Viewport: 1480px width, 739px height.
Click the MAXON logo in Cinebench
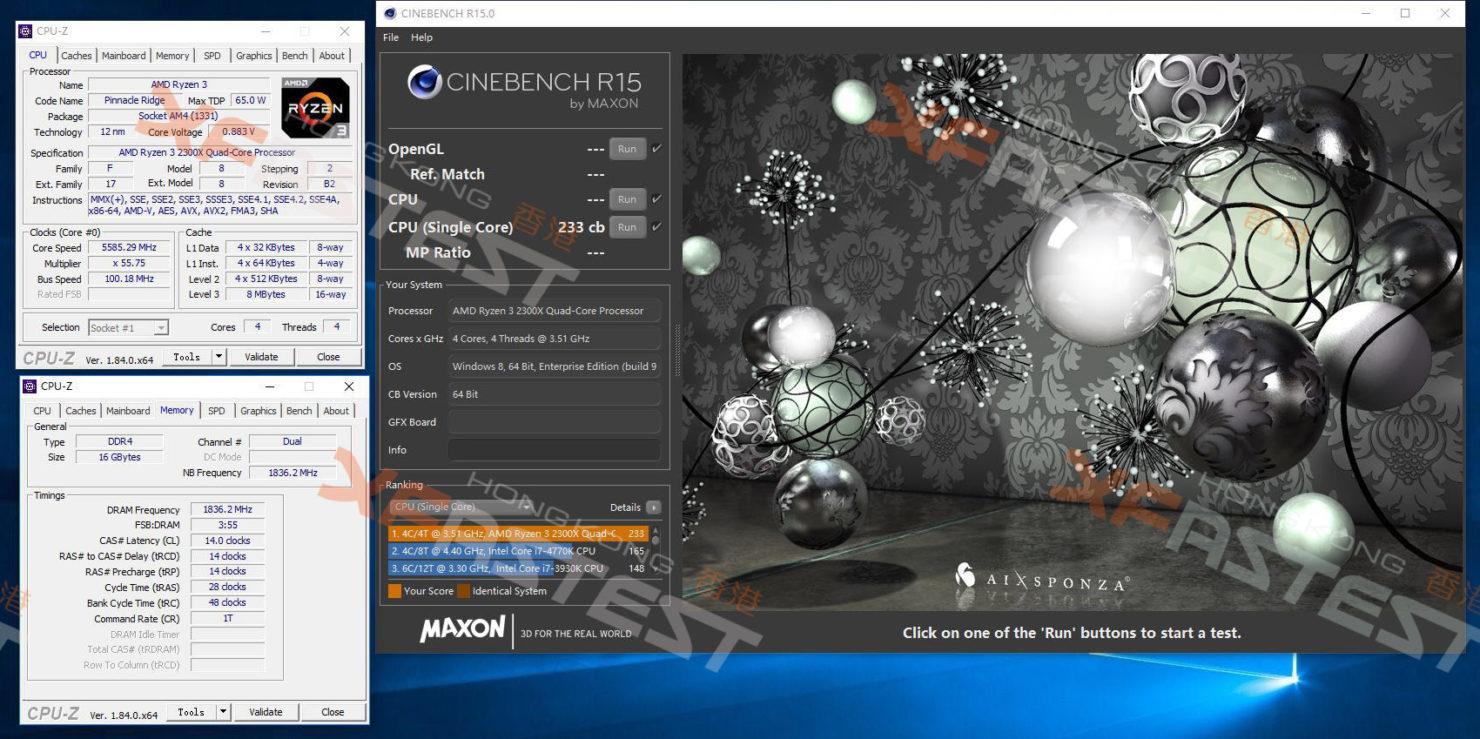pos(462,629)
